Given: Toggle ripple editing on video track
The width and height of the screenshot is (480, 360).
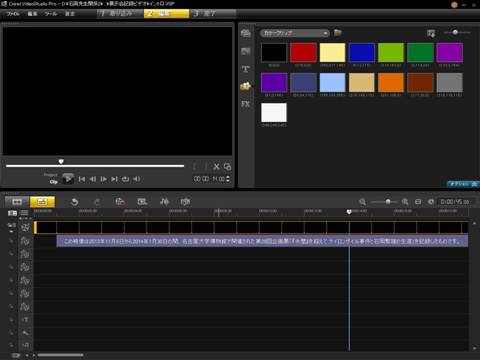Looking at the screenshot, I should [x=12, y=227].
